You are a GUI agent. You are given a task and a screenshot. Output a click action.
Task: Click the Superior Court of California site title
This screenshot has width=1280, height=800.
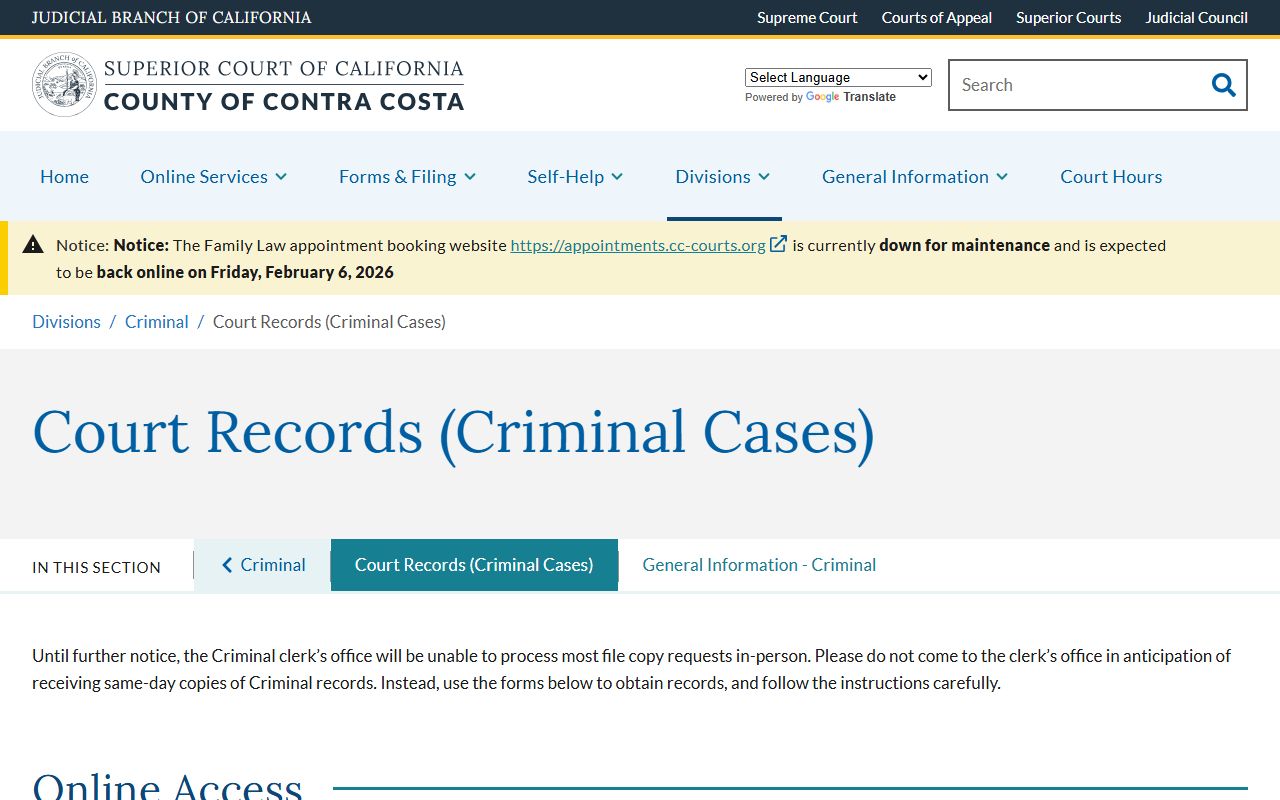click(x=284, y=85)
